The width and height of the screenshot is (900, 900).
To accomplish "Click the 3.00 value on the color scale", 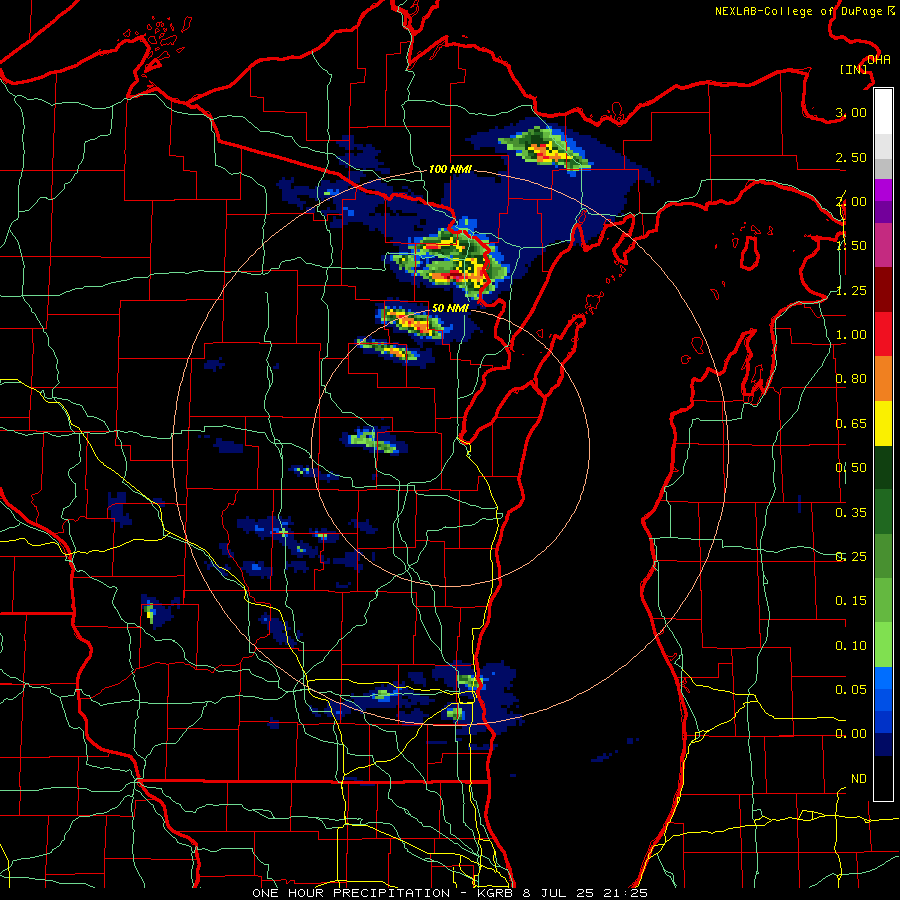I will tap(851, 112).
